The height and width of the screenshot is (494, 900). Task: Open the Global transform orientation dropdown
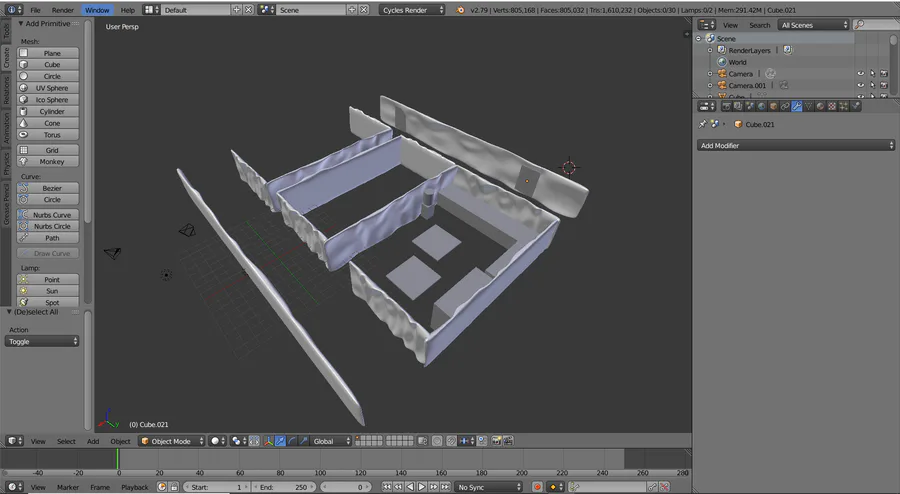point(332,441)
